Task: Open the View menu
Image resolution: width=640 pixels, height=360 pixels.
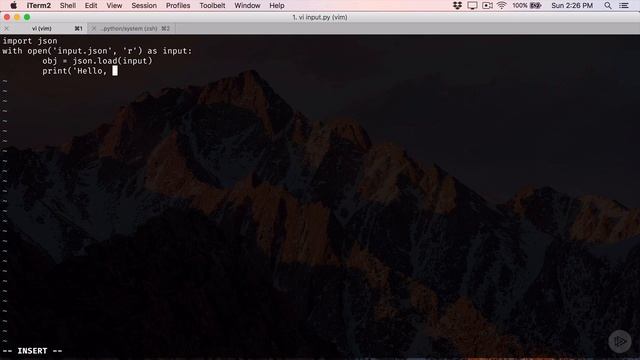Action: point(114,5)
